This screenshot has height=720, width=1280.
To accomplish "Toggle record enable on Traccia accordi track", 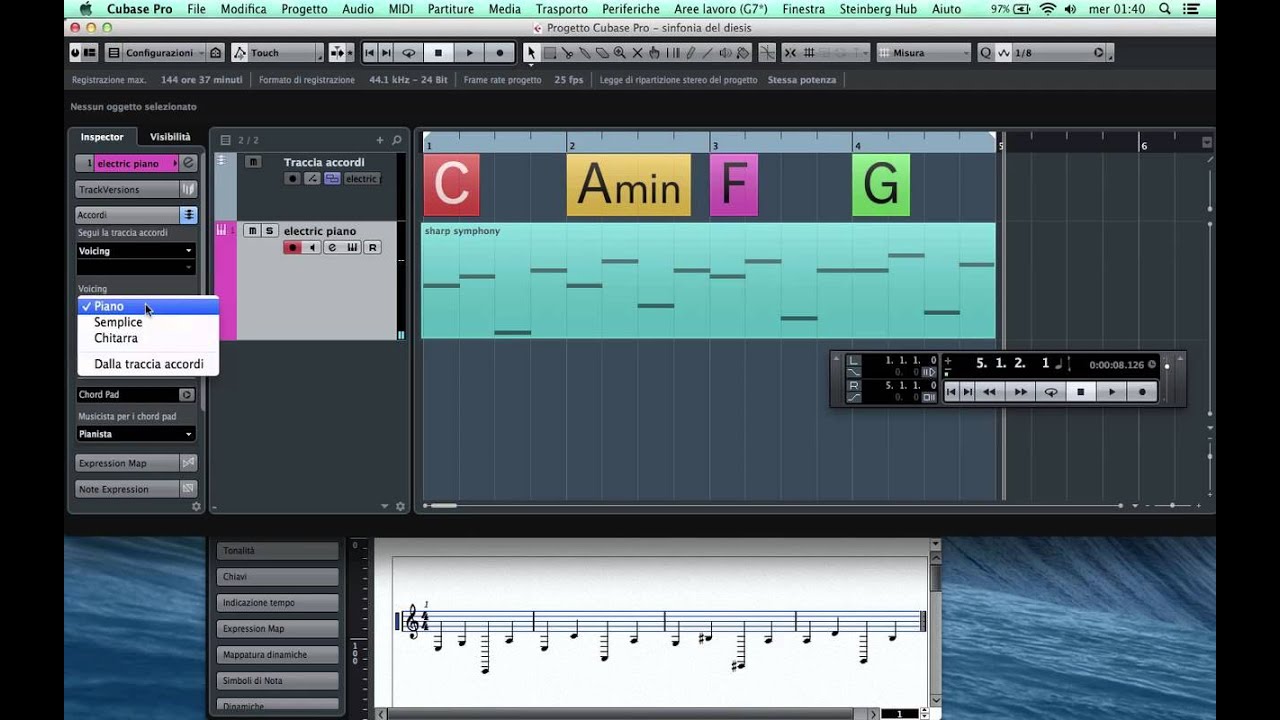I will pyautogui.click(x=292, y=179).
